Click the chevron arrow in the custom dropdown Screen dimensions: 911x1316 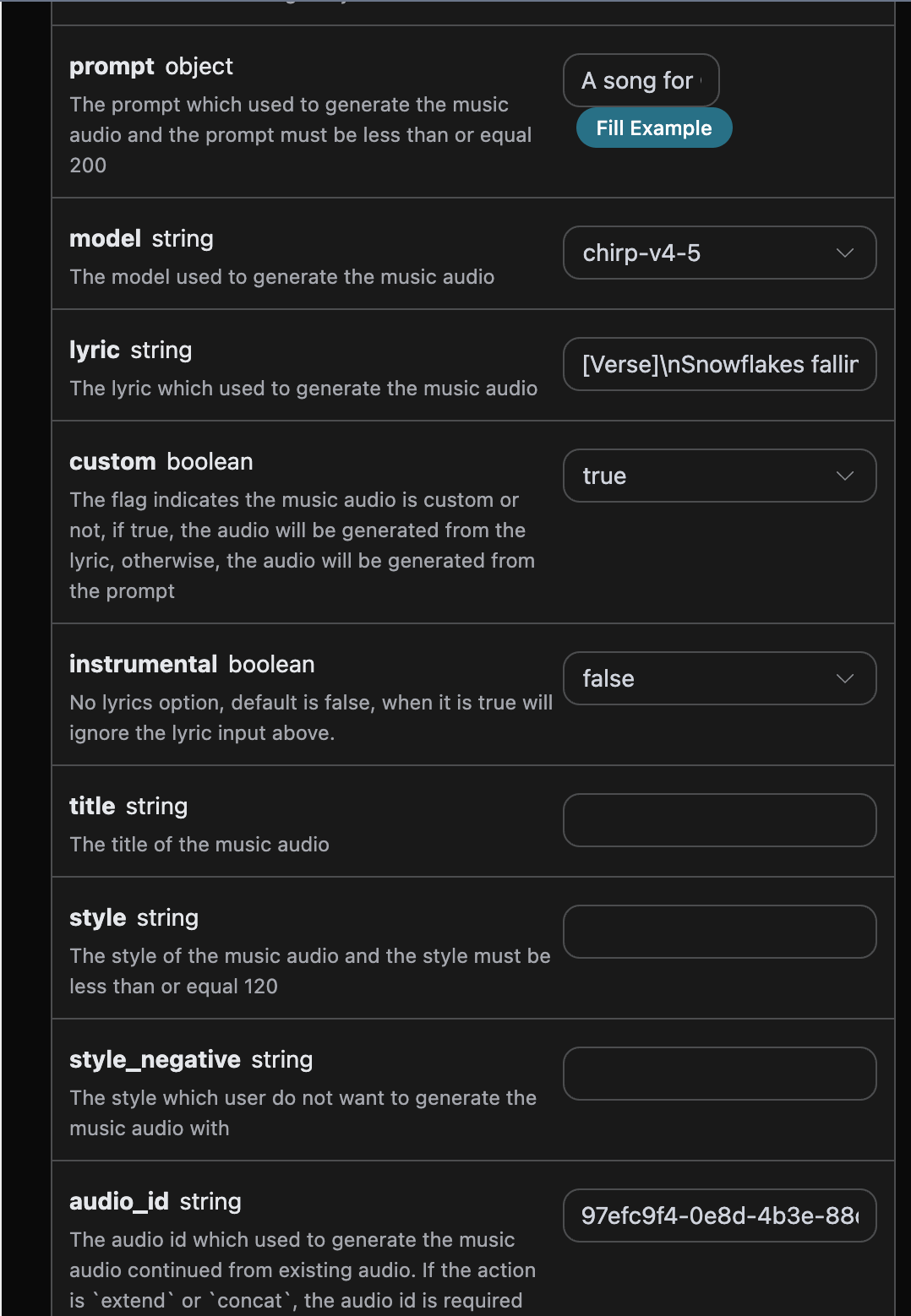click(844, 476)
